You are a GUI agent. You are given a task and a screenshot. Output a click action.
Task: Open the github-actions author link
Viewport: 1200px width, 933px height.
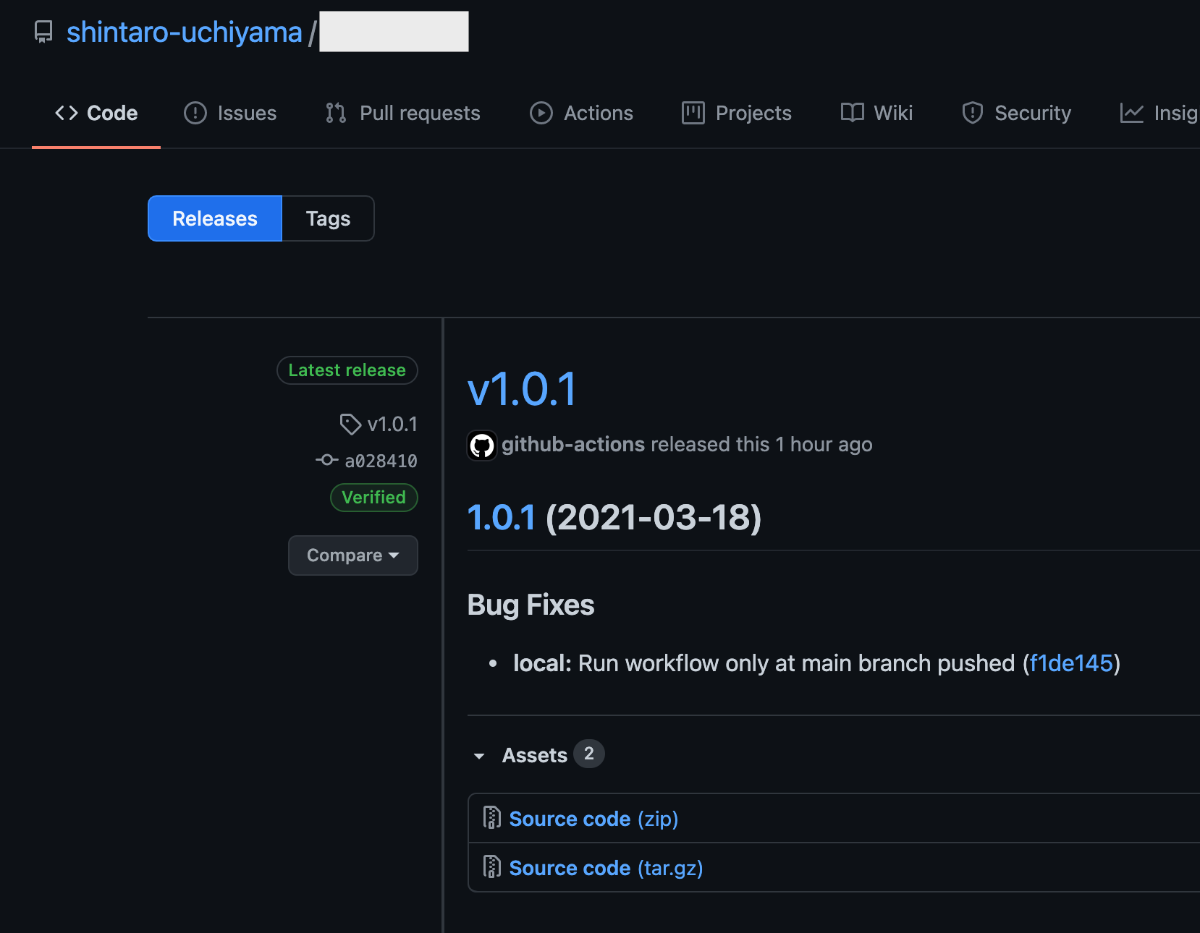573,444
